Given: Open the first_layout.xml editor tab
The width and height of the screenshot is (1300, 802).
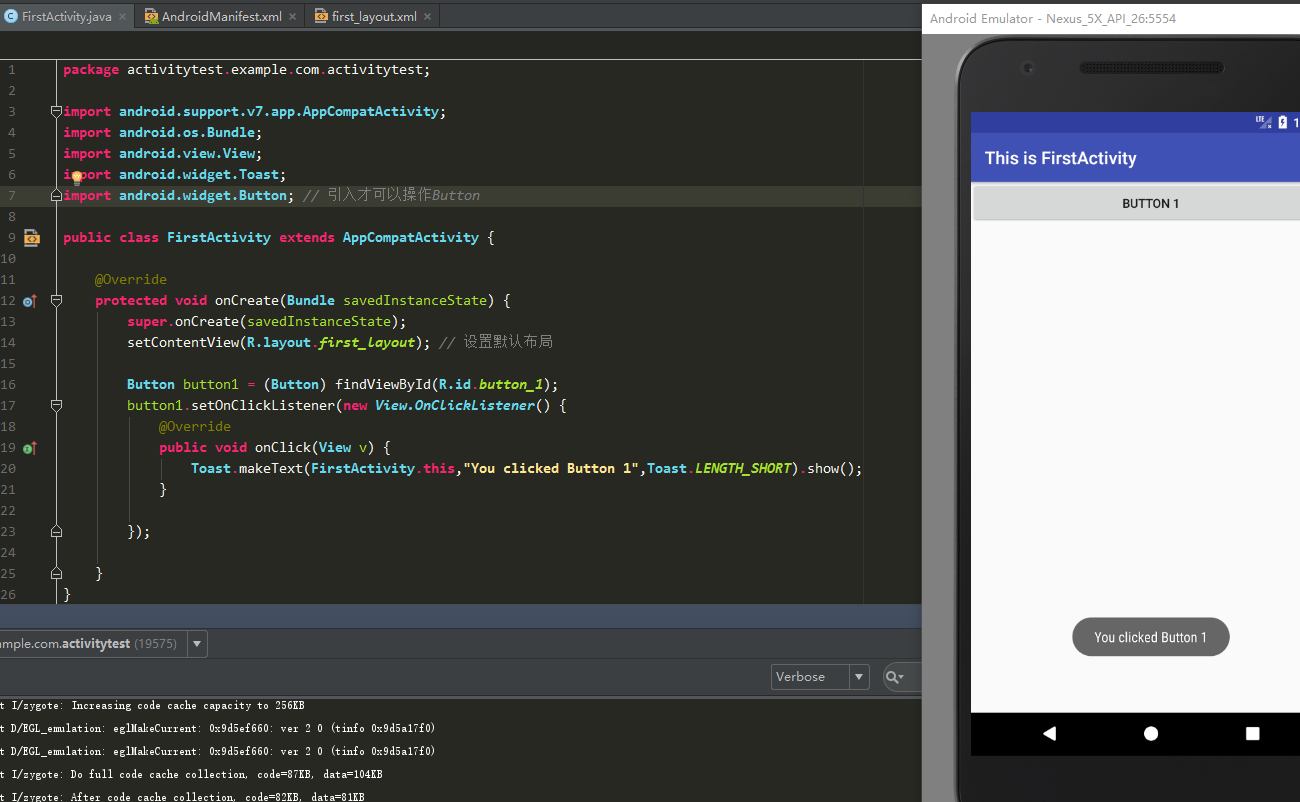Looking at the screenshot, I should pyautogui.click(x=373, y=17).
